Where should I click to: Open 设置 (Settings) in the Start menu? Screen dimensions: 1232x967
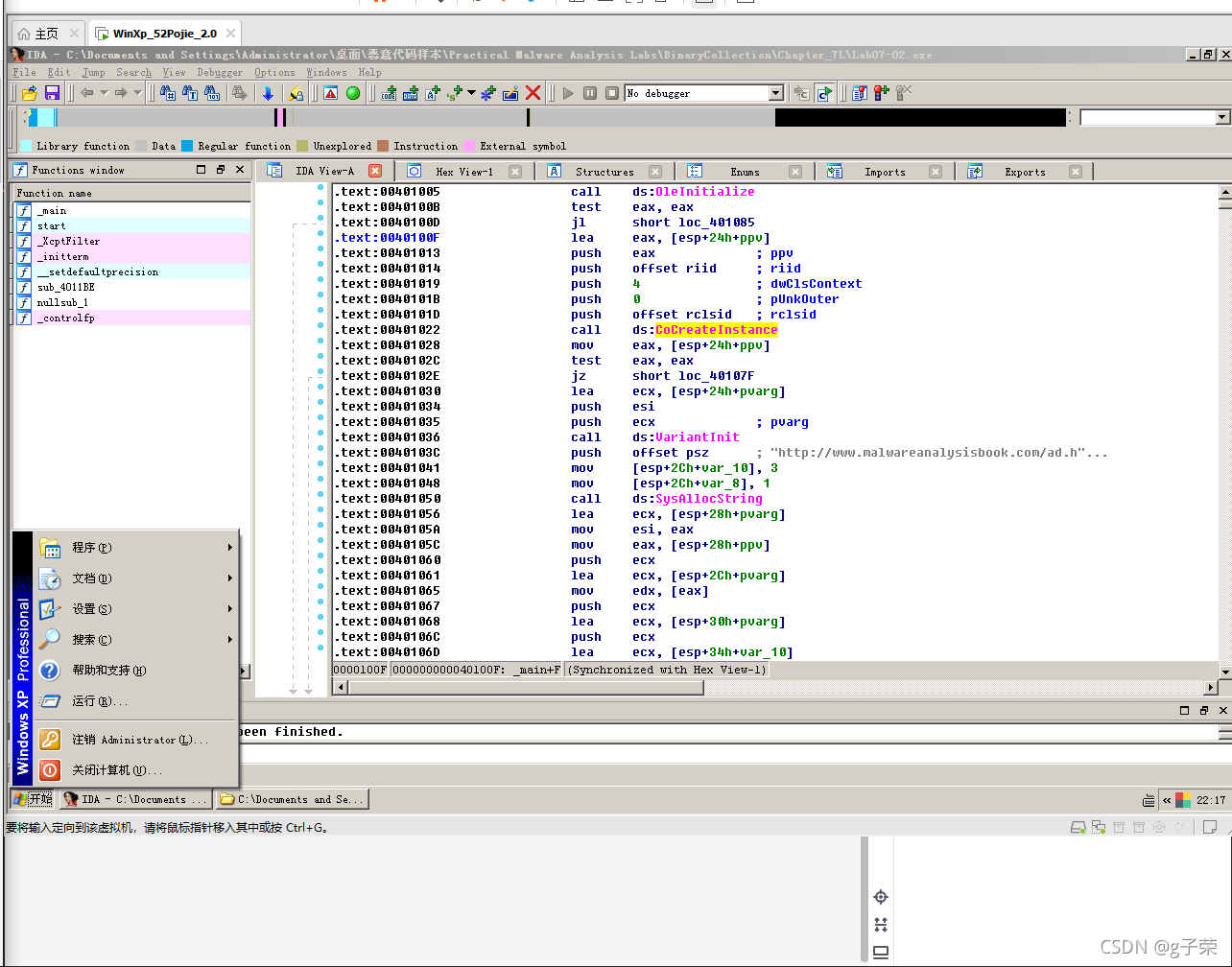135,609
